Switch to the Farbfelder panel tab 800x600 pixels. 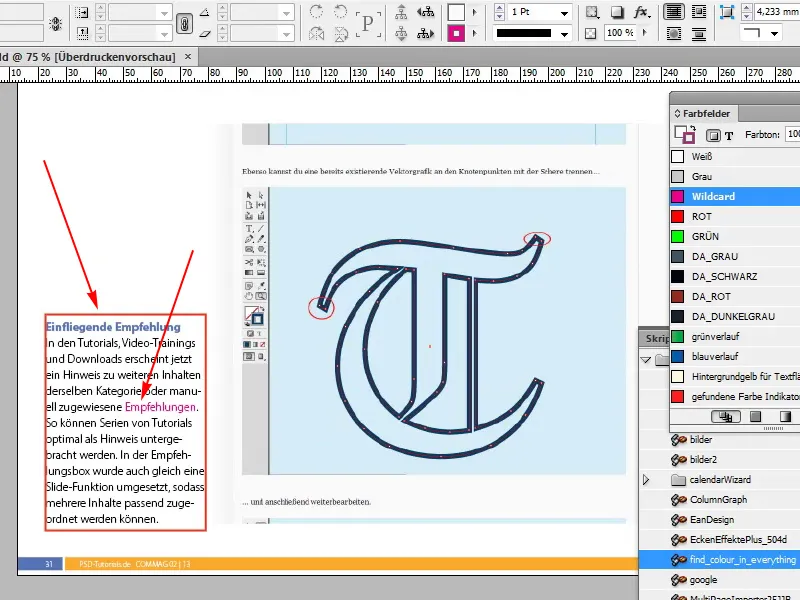(x=705, y=113)
